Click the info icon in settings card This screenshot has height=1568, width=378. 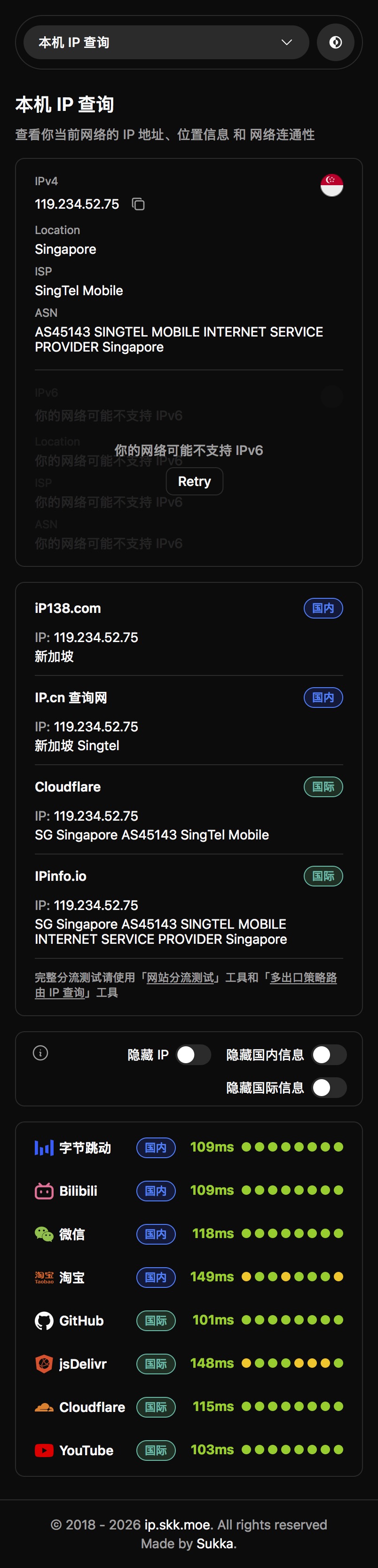(41, 1053)
